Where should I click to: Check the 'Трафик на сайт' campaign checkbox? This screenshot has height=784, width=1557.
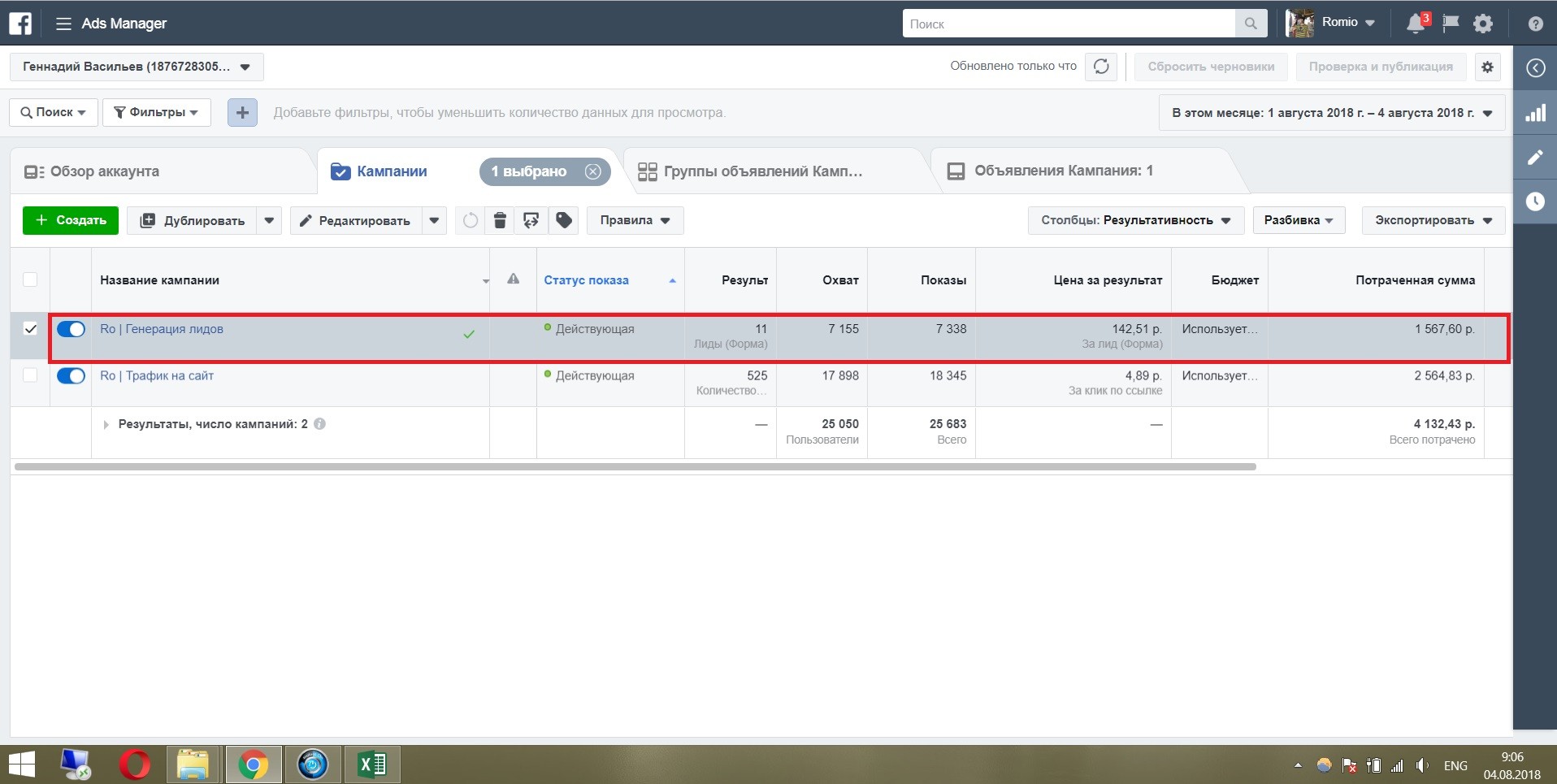(x=30, y=375)
